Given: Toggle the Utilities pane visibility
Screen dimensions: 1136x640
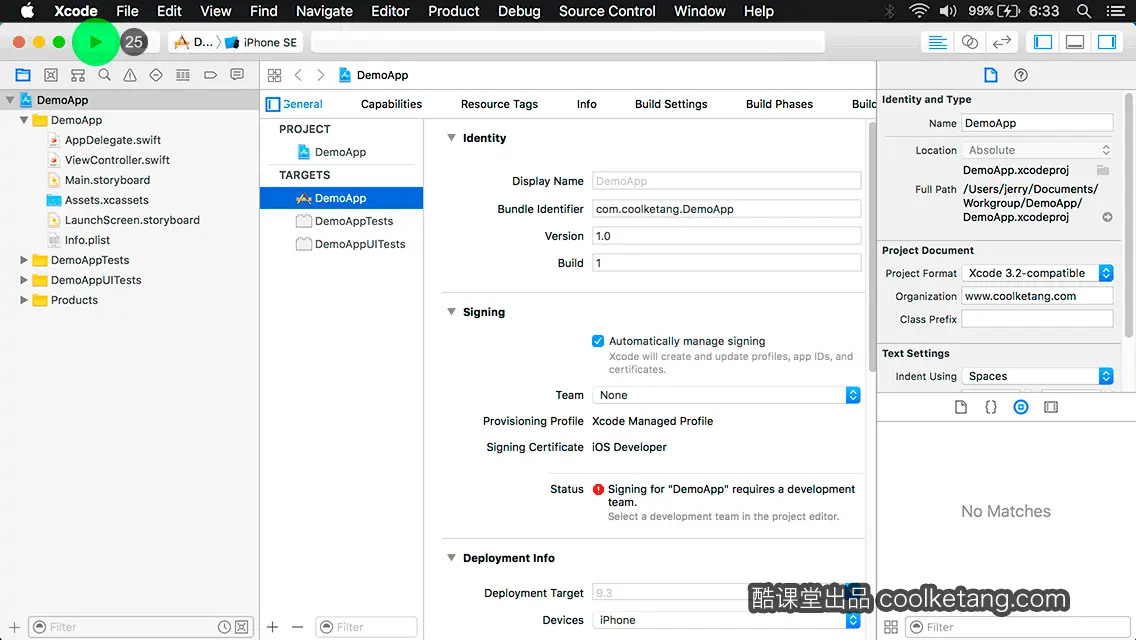Looking at the screenshot, I should pyautogui.click(x=1107, y=42).
